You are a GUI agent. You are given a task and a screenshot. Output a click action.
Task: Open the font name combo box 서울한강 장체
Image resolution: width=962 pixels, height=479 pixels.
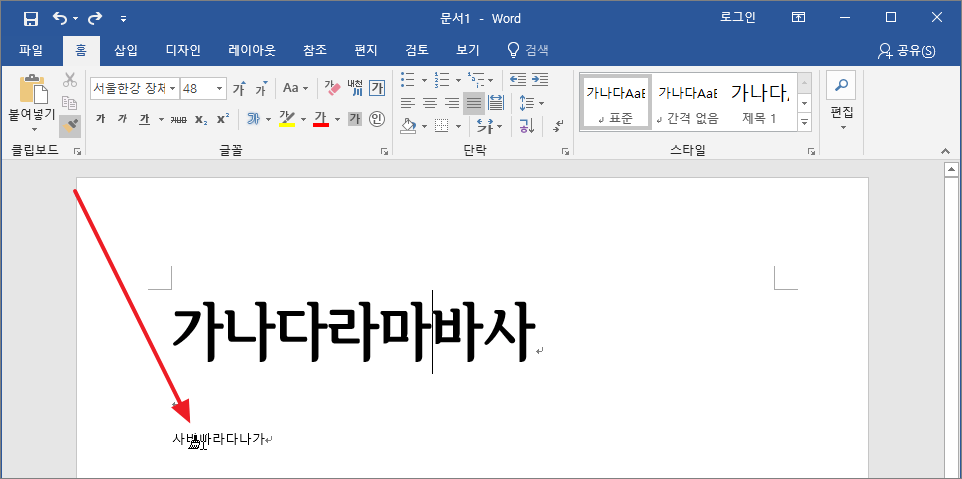[134, 88]
